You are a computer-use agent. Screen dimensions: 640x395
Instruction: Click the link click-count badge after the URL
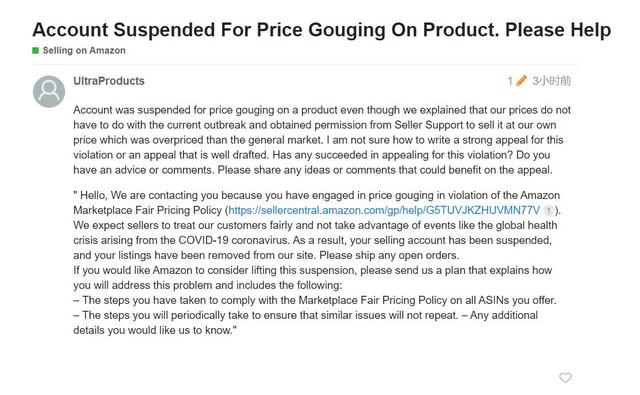coord(548,211)
